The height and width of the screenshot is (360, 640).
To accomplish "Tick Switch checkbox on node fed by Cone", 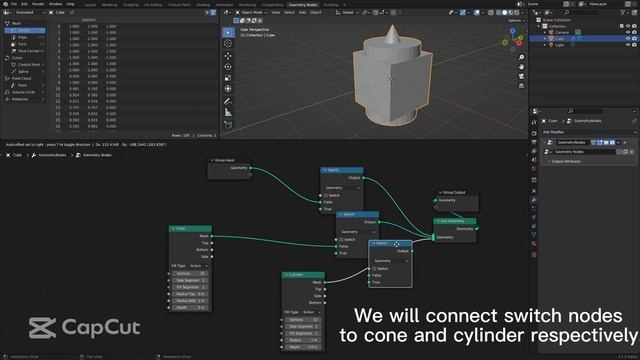I will [x=341, y=240].
